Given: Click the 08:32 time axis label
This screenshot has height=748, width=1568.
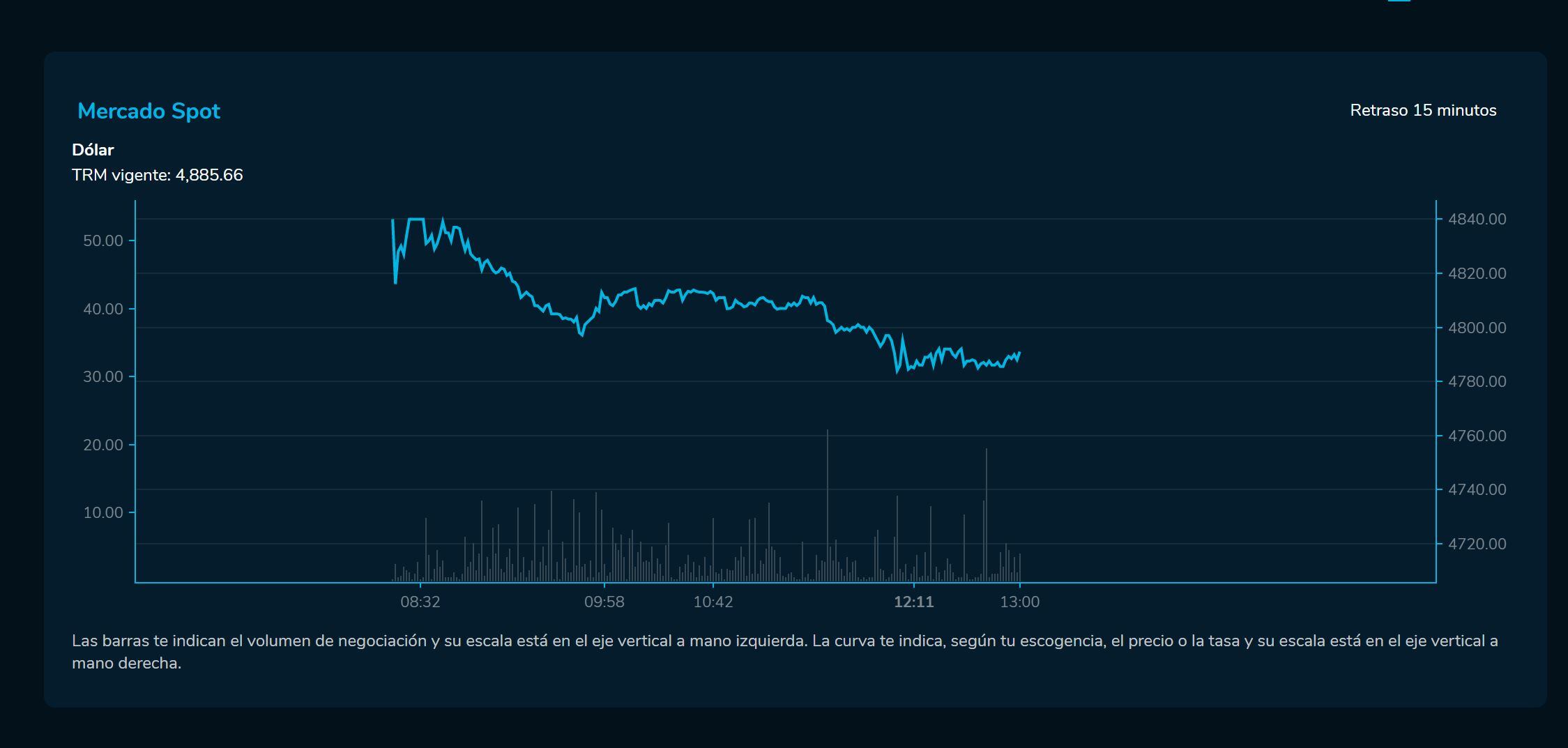Looking at the screenshot, I should coord(420,602).
